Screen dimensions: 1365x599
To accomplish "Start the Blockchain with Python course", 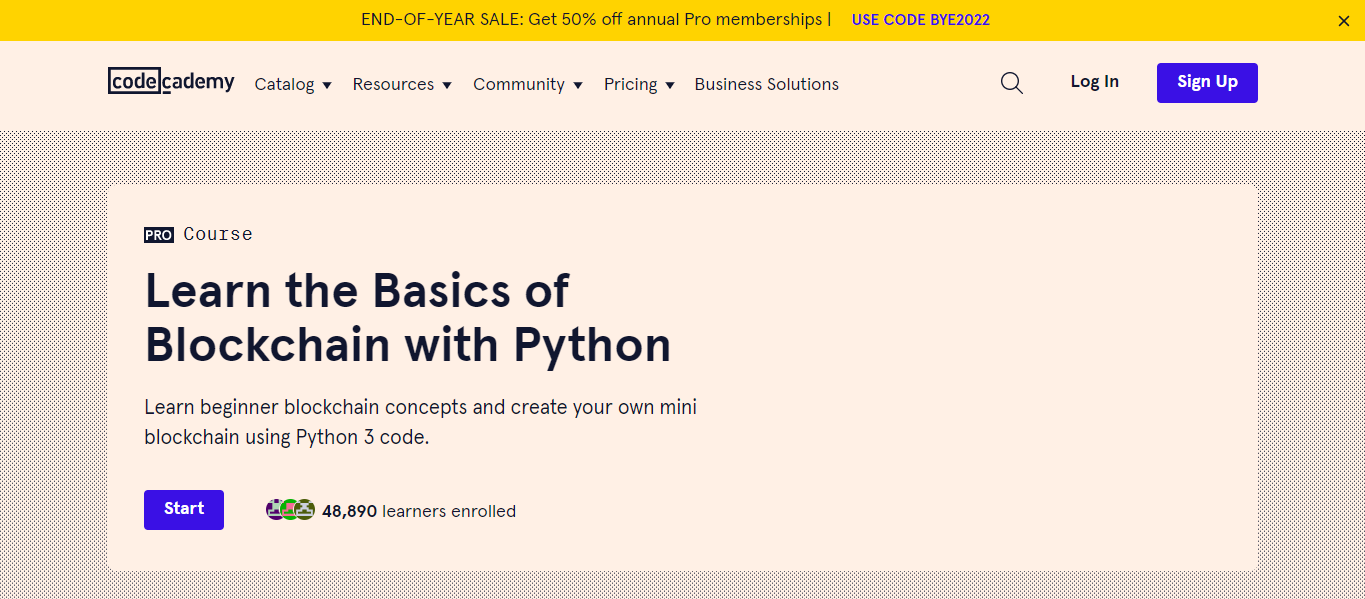I will pyautogui.click(x=184, y=509).
